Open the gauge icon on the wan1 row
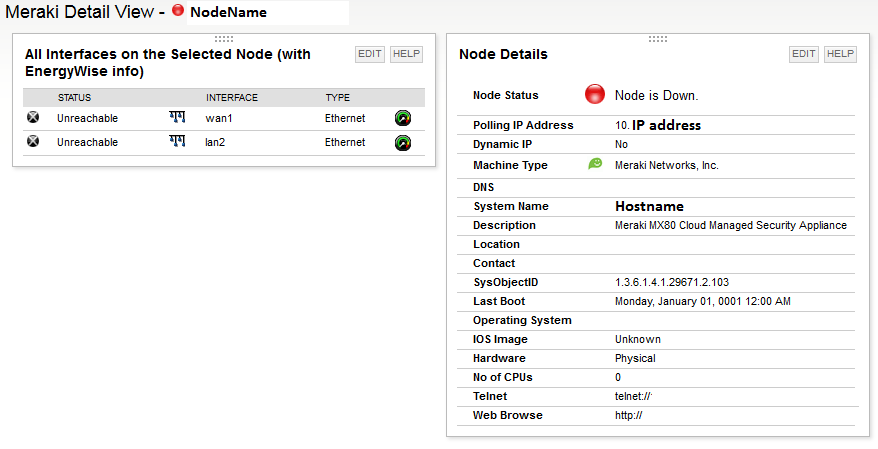878x449 pixels. (x=403, y=118)
